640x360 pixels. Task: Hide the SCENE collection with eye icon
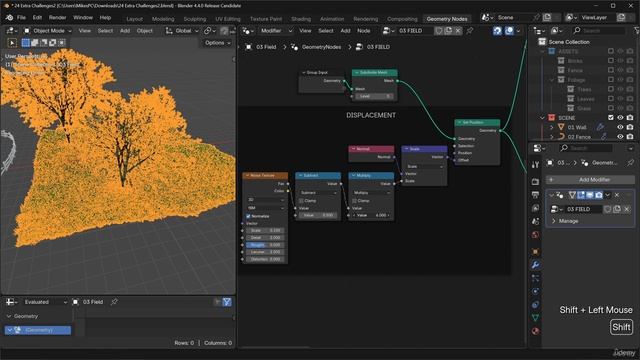tap(620, 118)
